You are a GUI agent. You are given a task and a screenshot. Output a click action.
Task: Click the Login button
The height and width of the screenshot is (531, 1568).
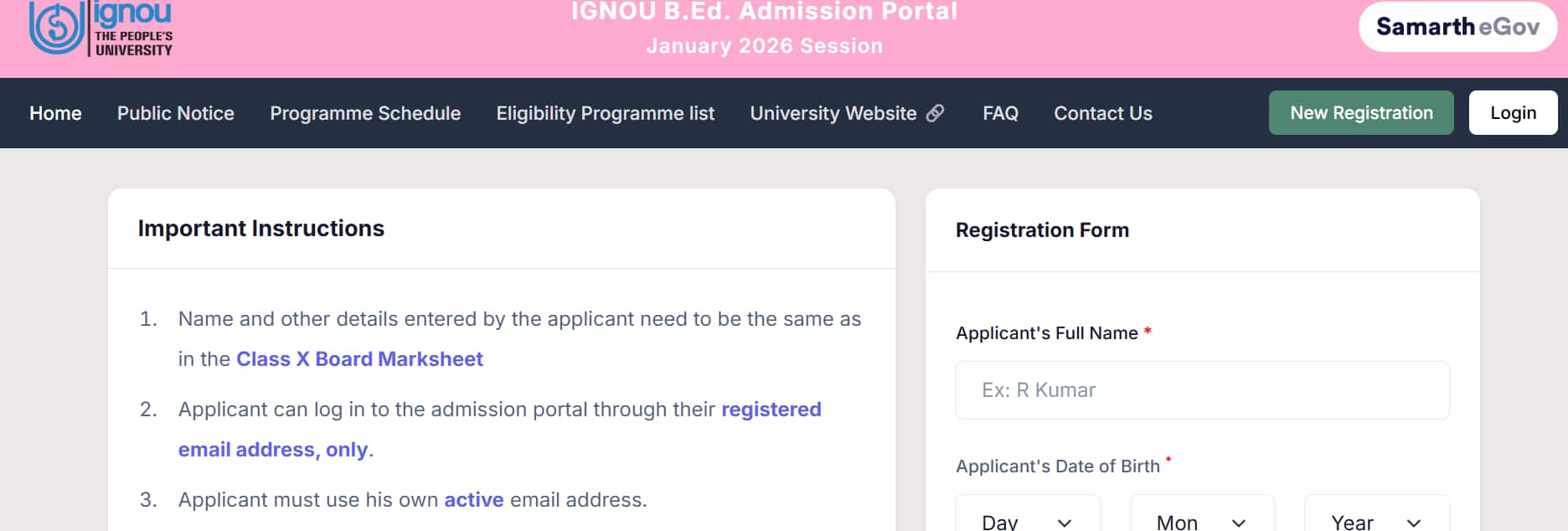pyautogui.click(x=1513, y=113)
